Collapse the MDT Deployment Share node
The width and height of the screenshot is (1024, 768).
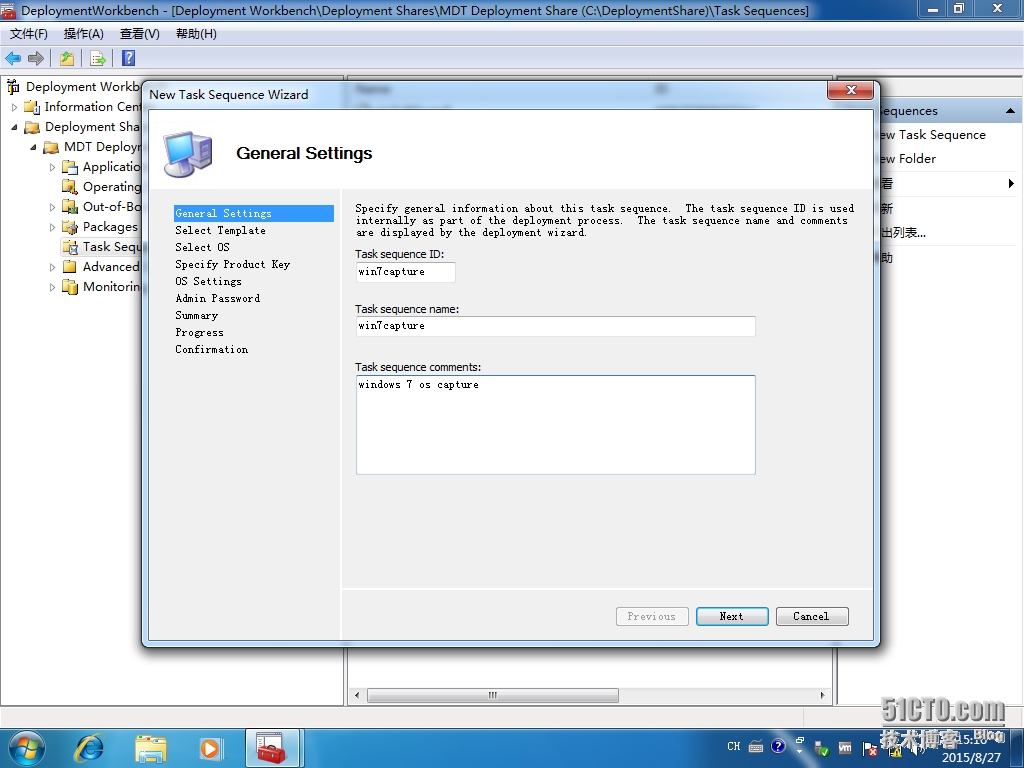coord(33,148)
